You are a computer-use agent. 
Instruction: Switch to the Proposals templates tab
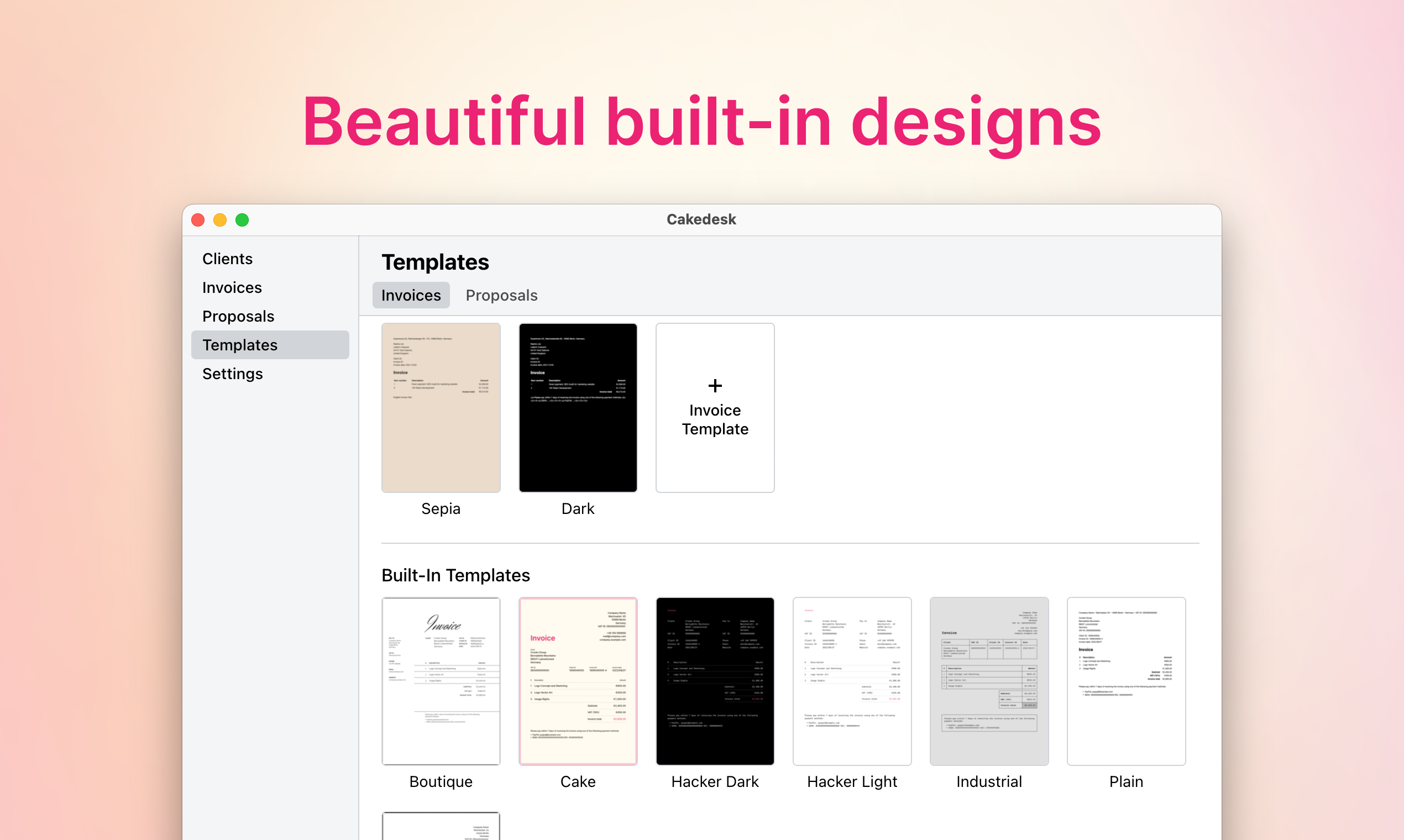pyautogui.click(x=501, y=295)
